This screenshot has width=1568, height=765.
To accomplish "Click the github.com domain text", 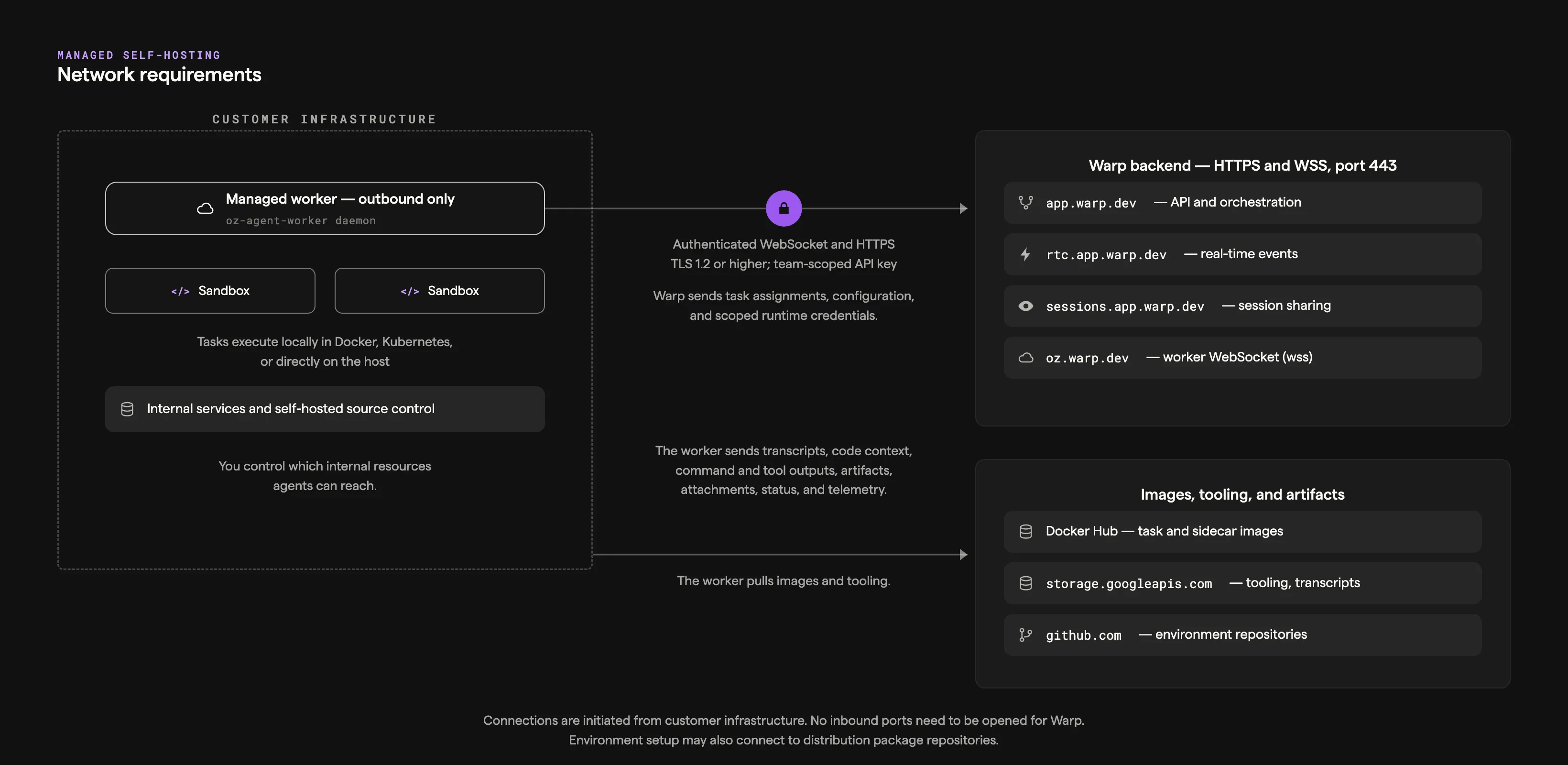I will click(x=1083, y=635).
